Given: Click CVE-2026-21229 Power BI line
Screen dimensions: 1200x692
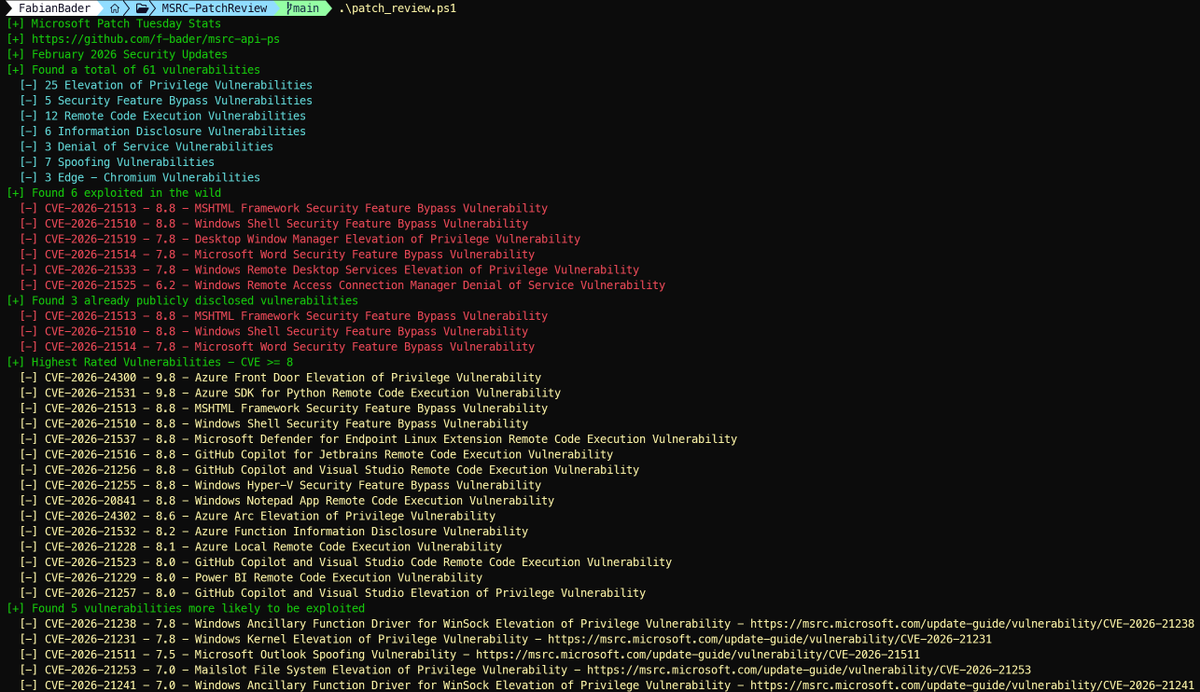Looking at the screenshot, I should click(251, 577).
